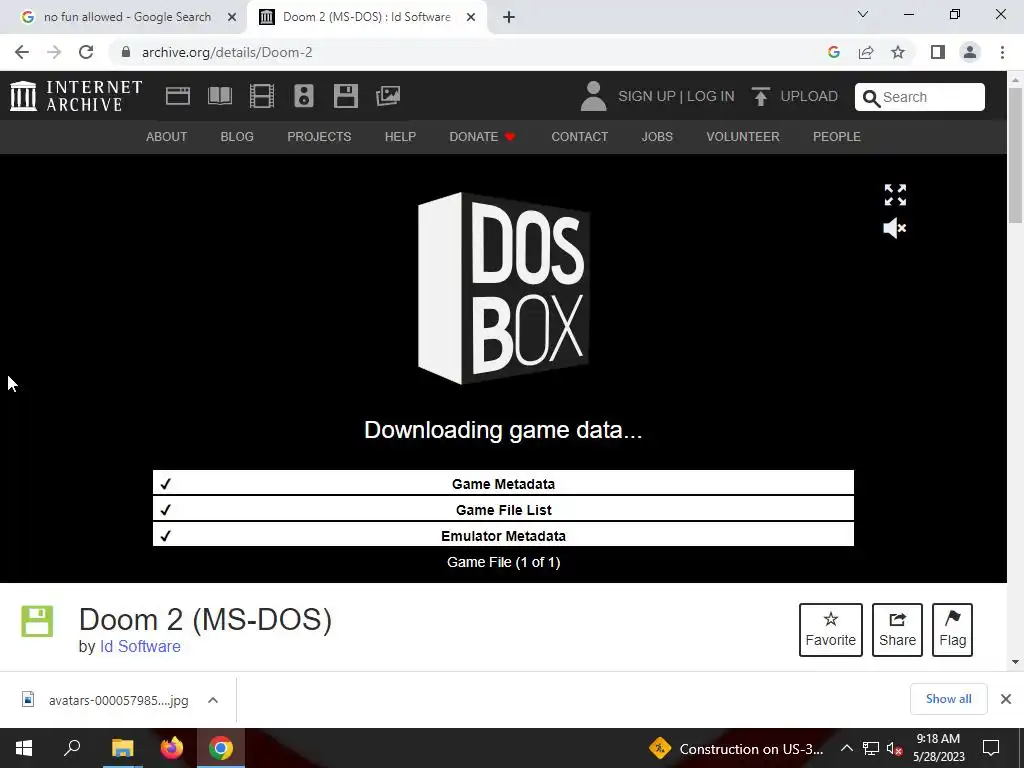The height and width of the screenshot is (768, 1024).
Task: View site information lock icon
Action: coord(126,52)
